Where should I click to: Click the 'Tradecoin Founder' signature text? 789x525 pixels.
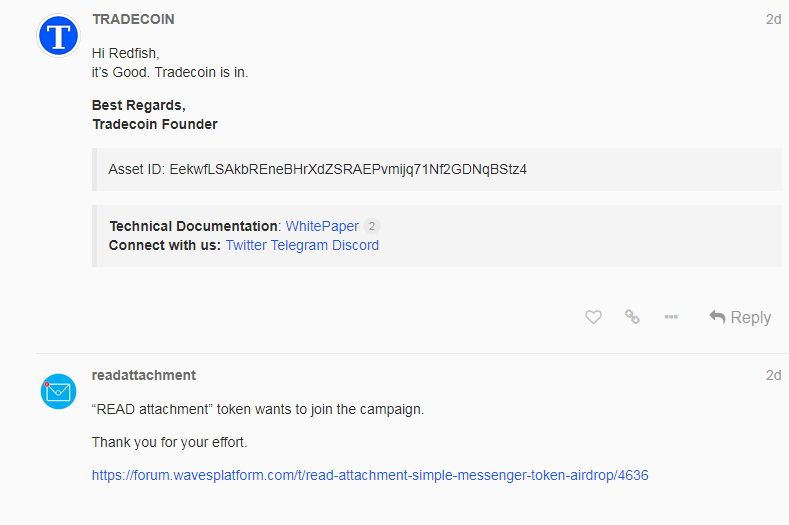[x=155, y=124]
